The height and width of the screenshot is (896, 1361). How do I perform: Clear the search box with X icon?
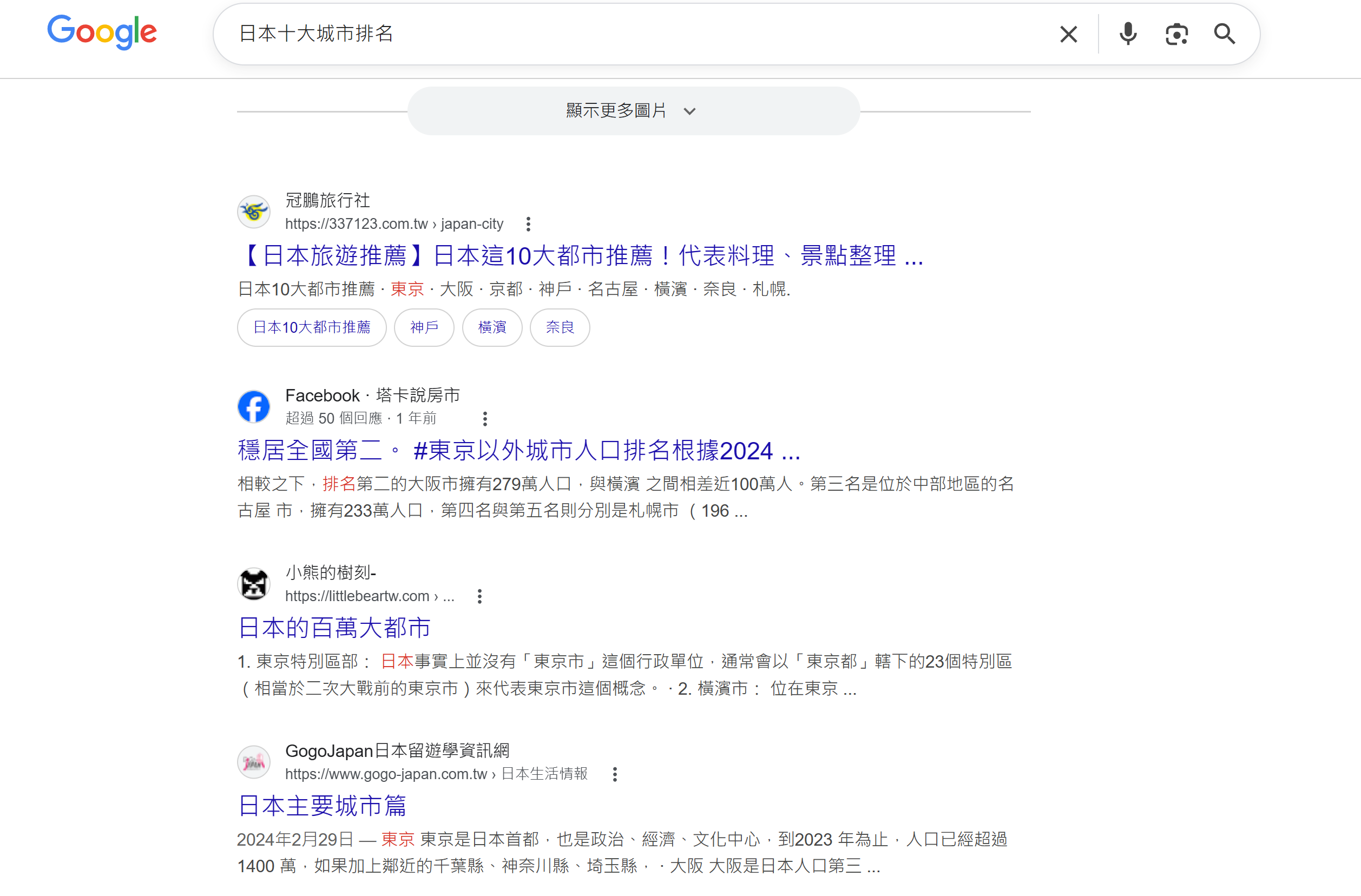(1068, 34)
